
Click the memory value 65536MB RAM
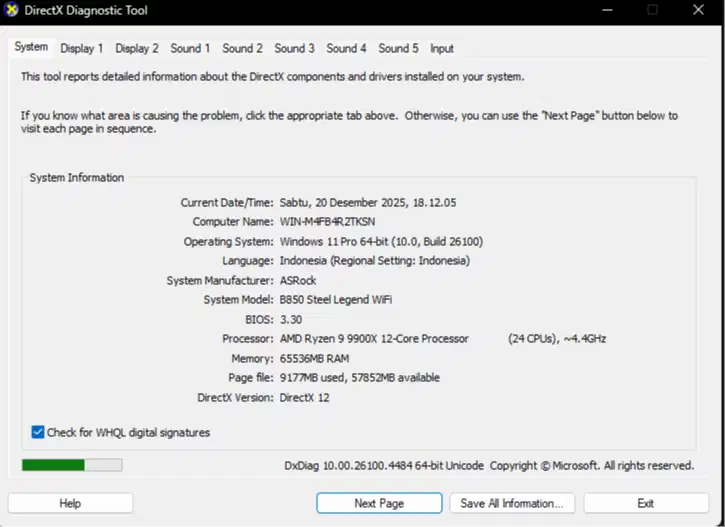click(314, 359)
